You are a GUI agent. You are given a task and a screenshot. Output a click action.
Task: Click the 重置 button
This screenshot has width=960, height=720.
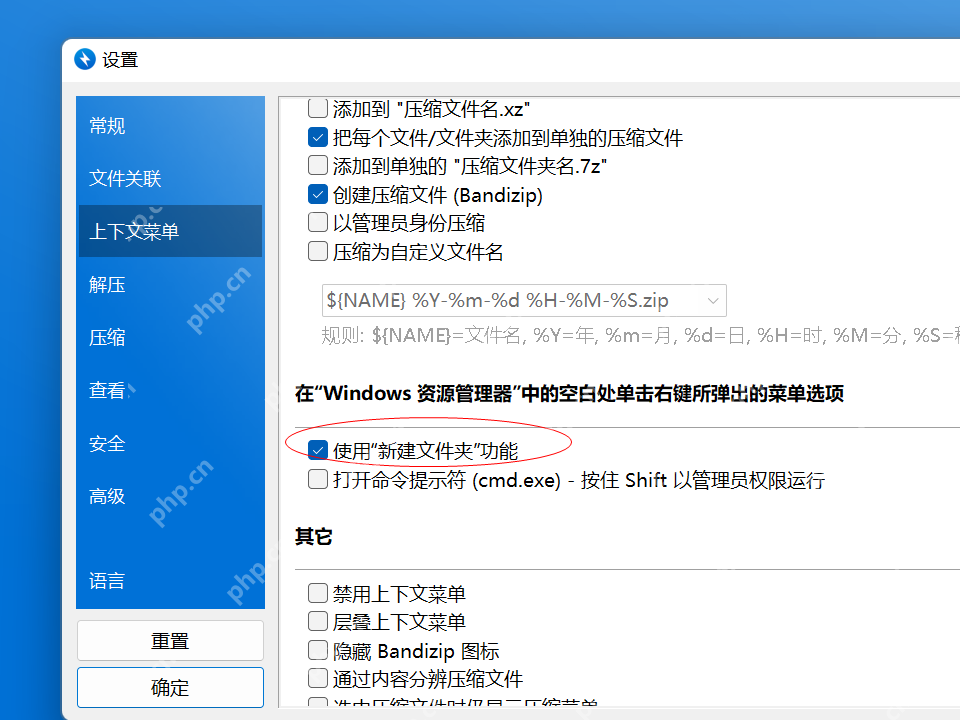170,640
